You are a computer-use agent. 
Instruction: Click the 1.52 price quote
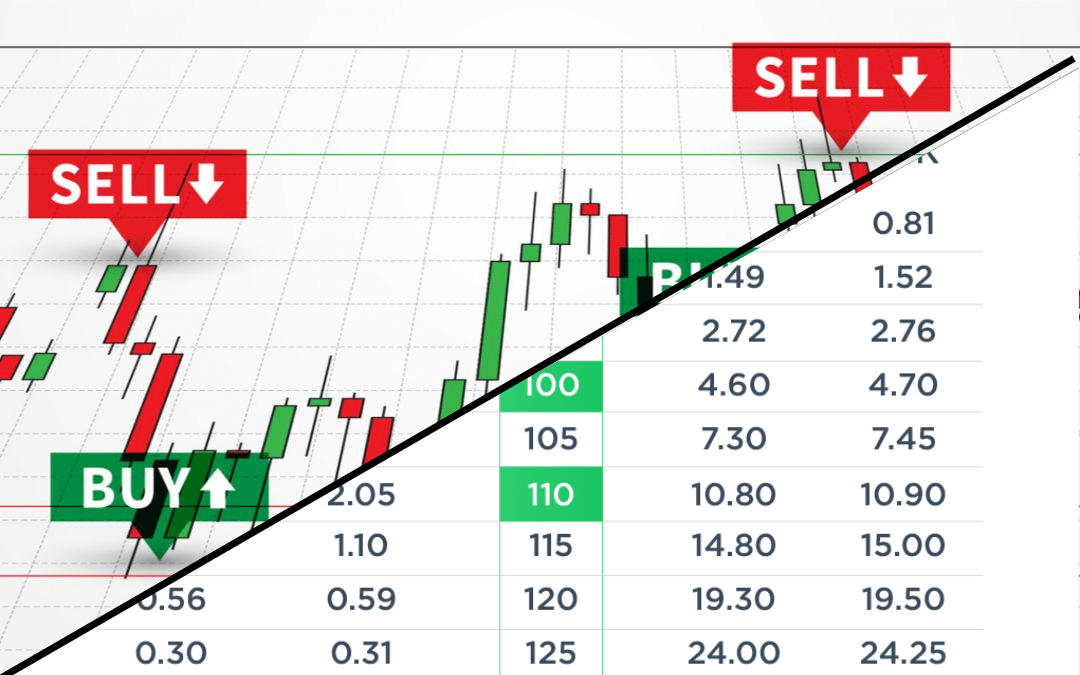903,277
